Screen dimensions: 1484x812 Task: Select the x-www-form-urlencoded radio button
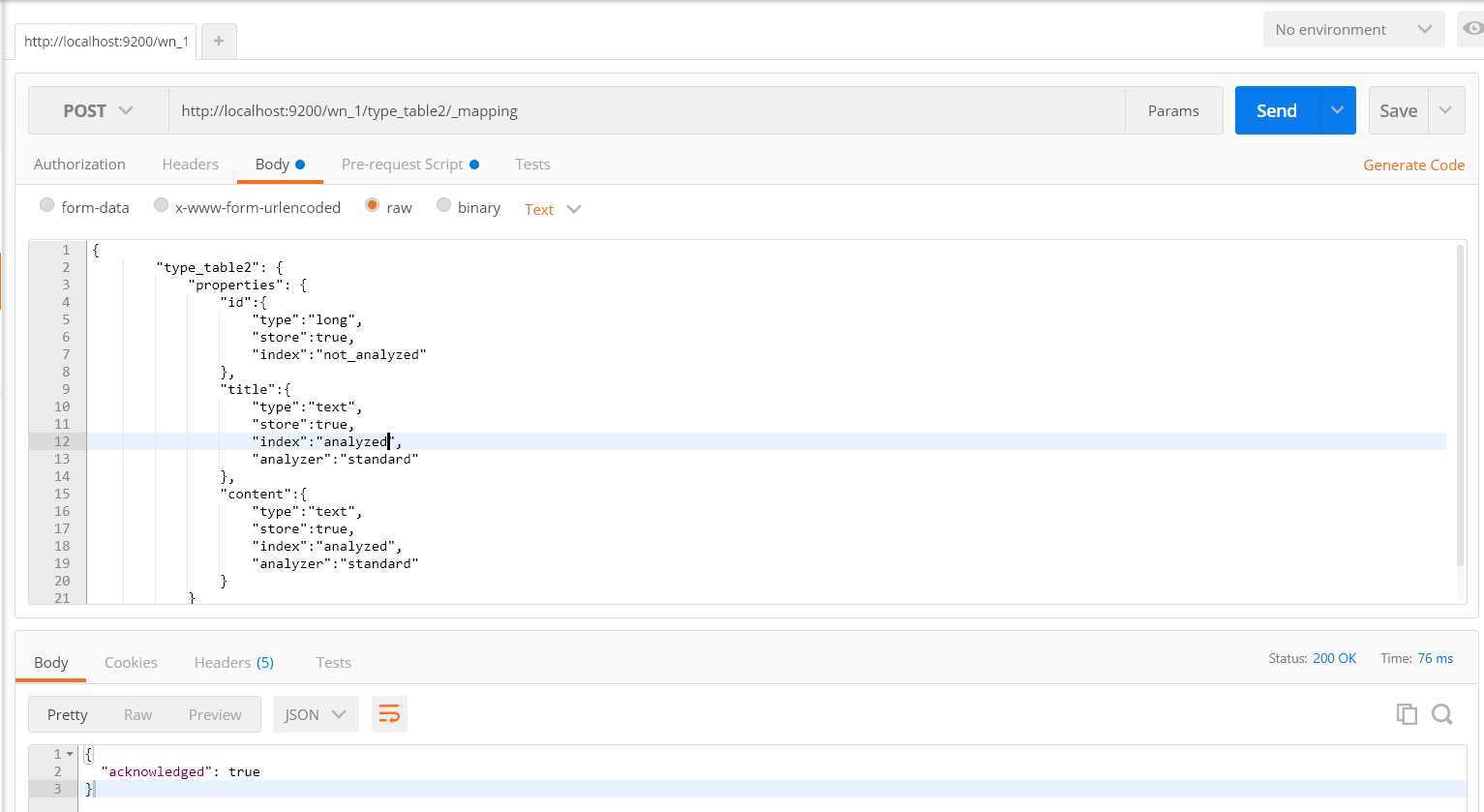click(161, 205)
